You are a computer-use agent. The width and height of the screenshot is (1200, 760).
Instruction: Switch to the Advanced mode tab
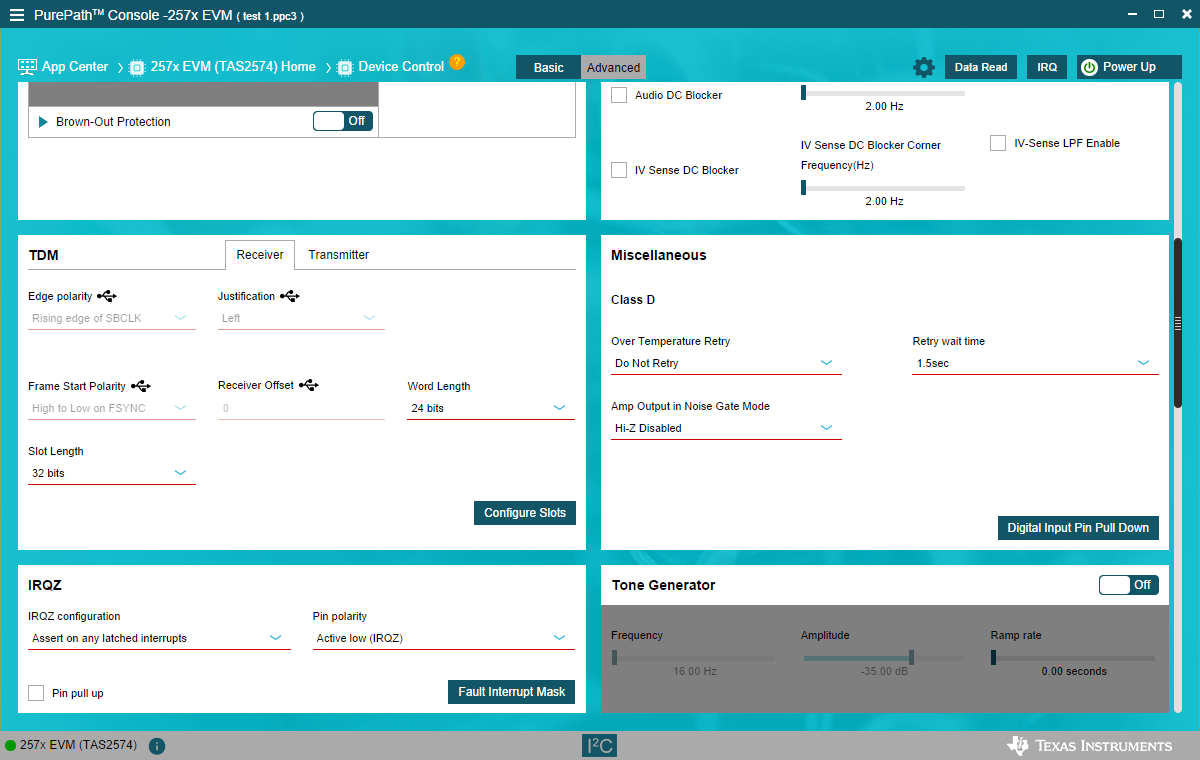[613, 67]
